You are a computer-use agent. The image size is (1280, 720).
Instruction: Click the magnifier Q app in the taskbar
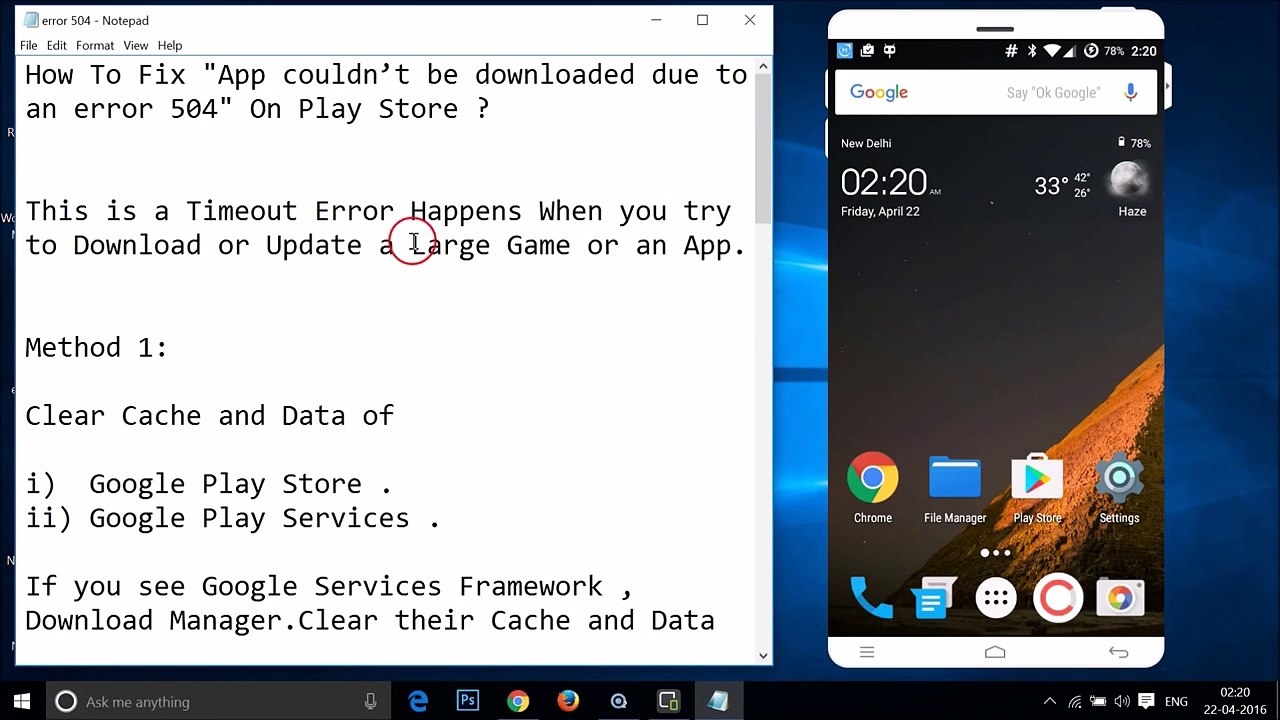pos(618,701)
